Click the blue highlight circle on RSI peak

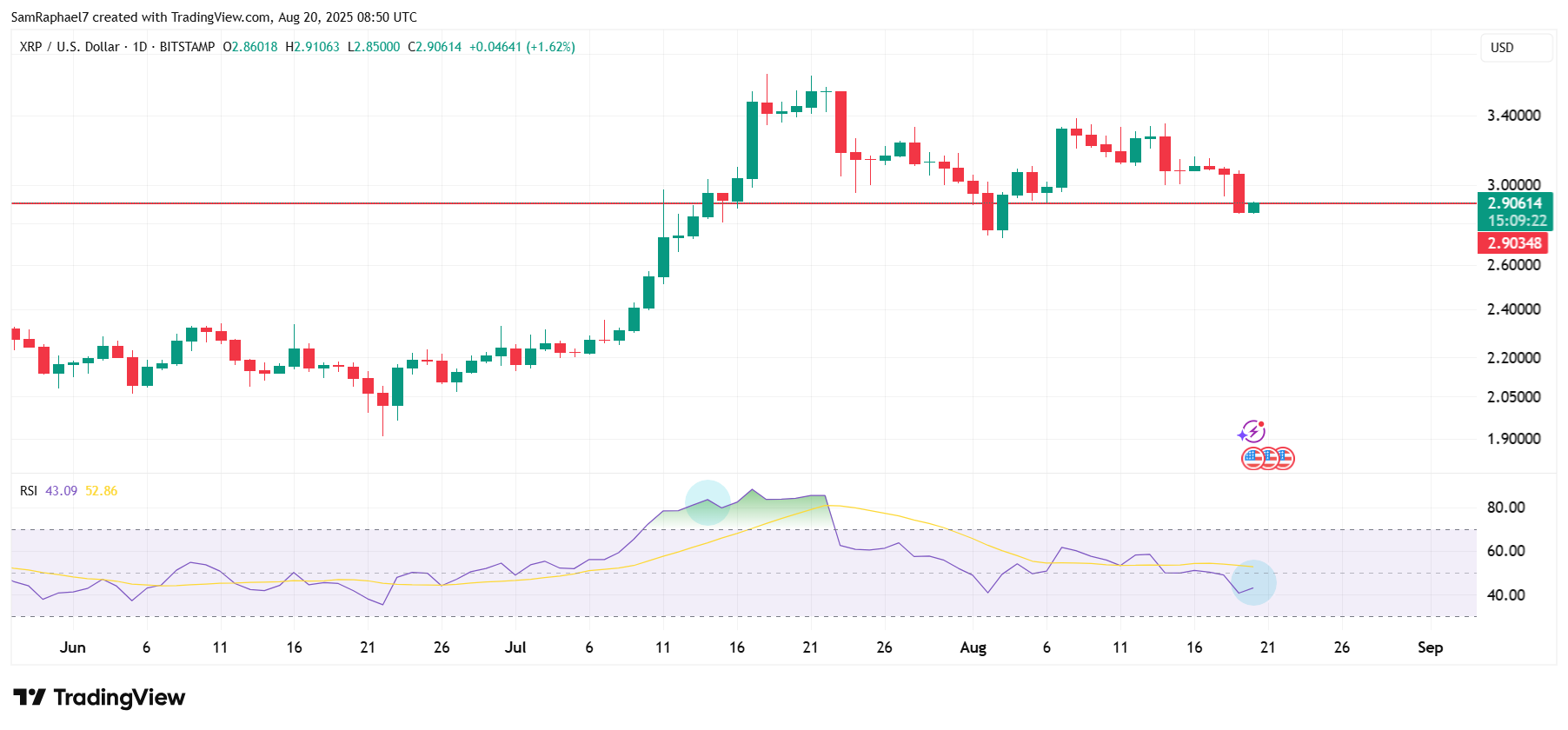point(708,502)
